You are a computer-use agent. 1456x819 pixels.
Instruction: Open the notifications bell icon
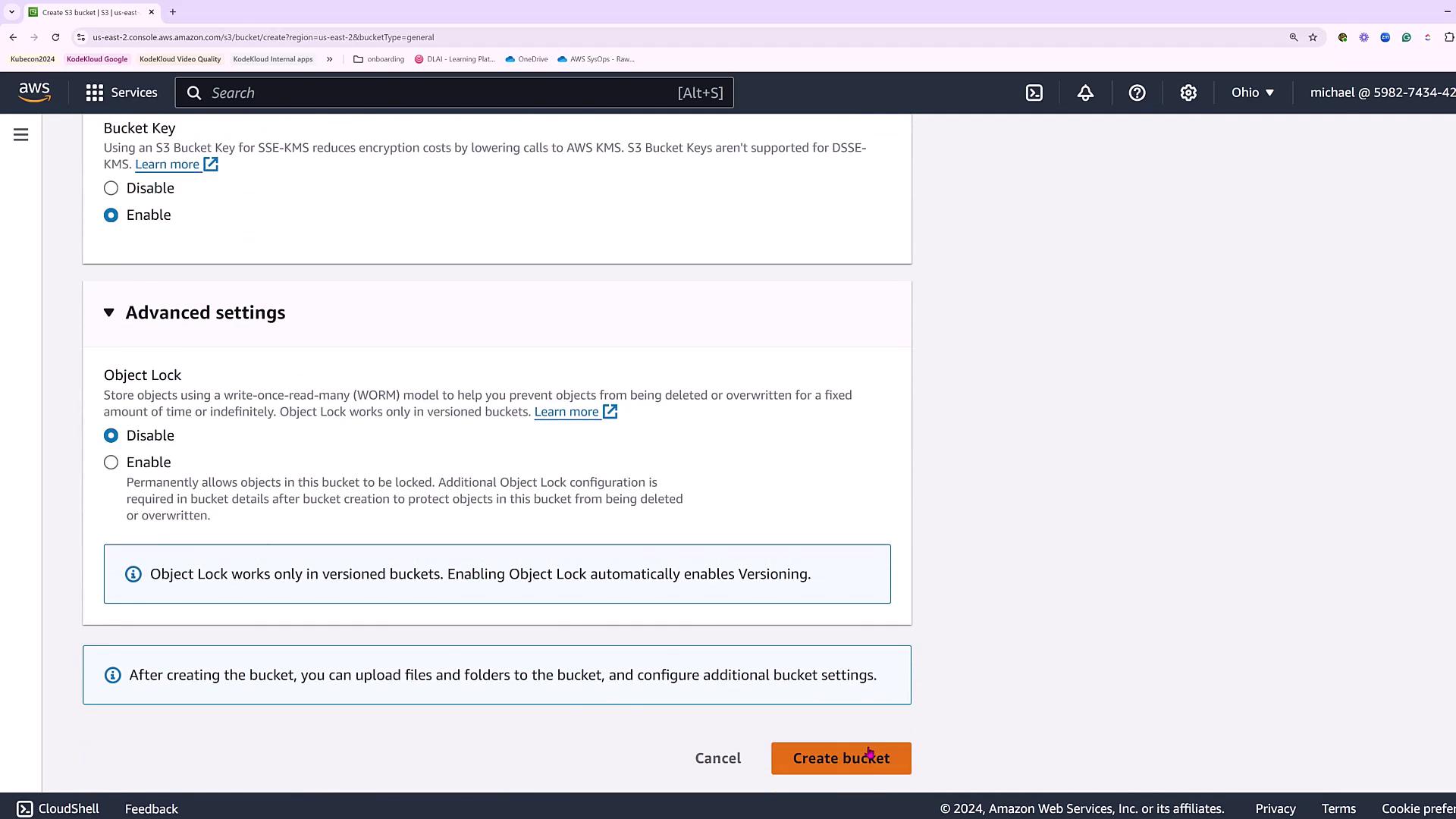point(1085,93)
